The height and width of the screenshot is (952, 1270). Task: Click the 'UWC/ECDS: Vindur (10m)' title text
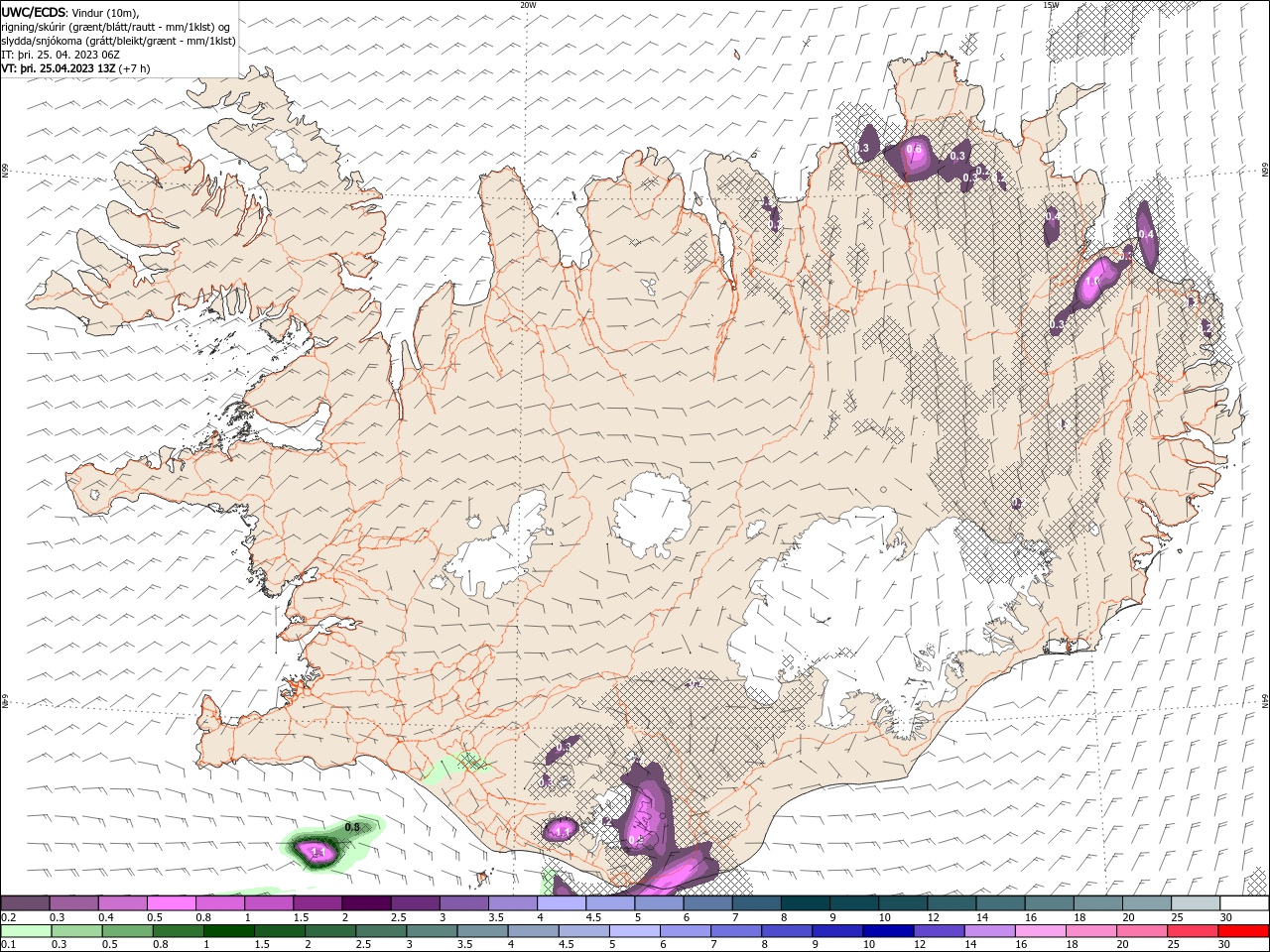point(70,12)
